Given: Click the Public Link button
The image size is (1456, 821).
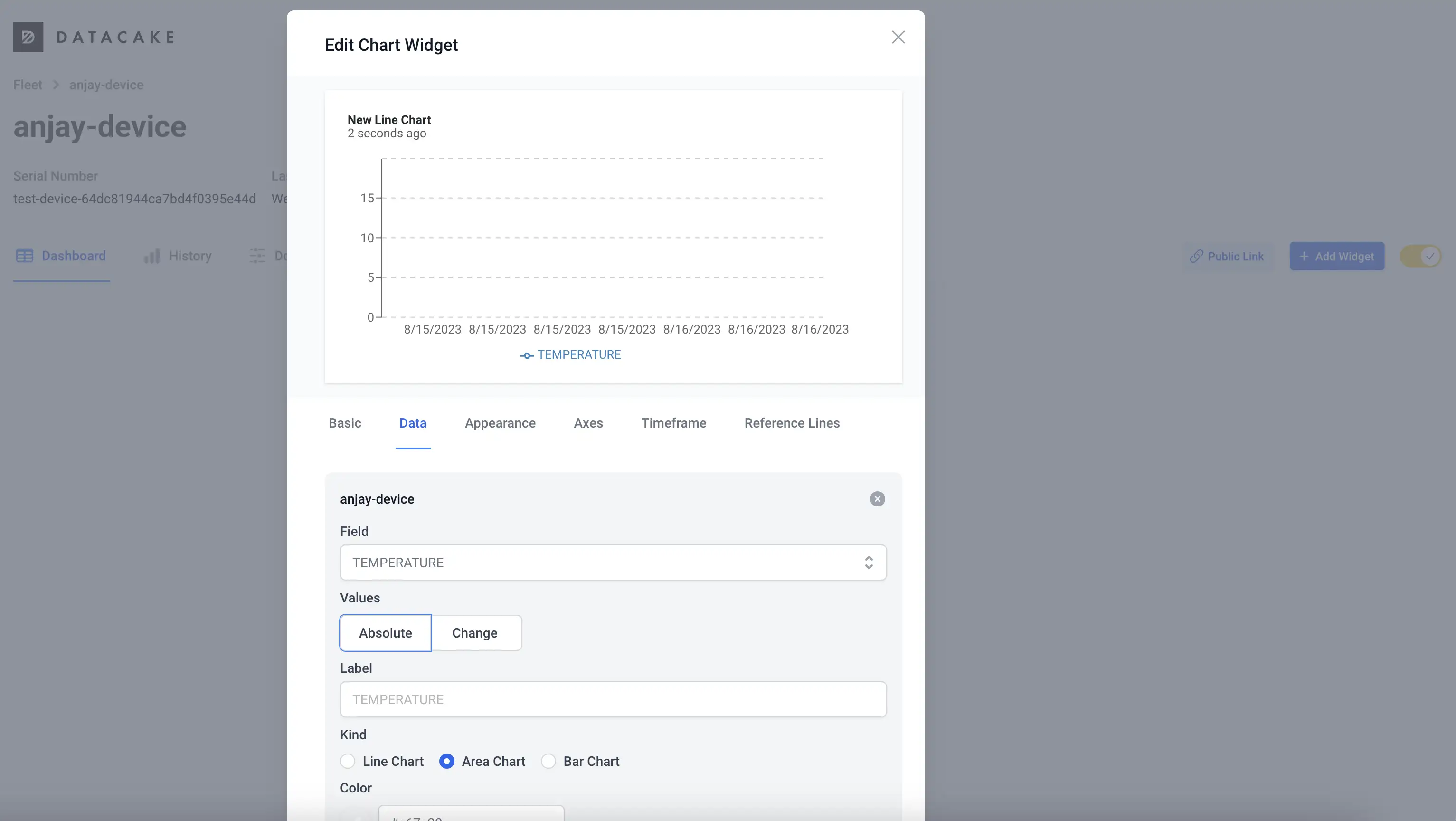Looking at the screenshot, I should [1227, 256].
